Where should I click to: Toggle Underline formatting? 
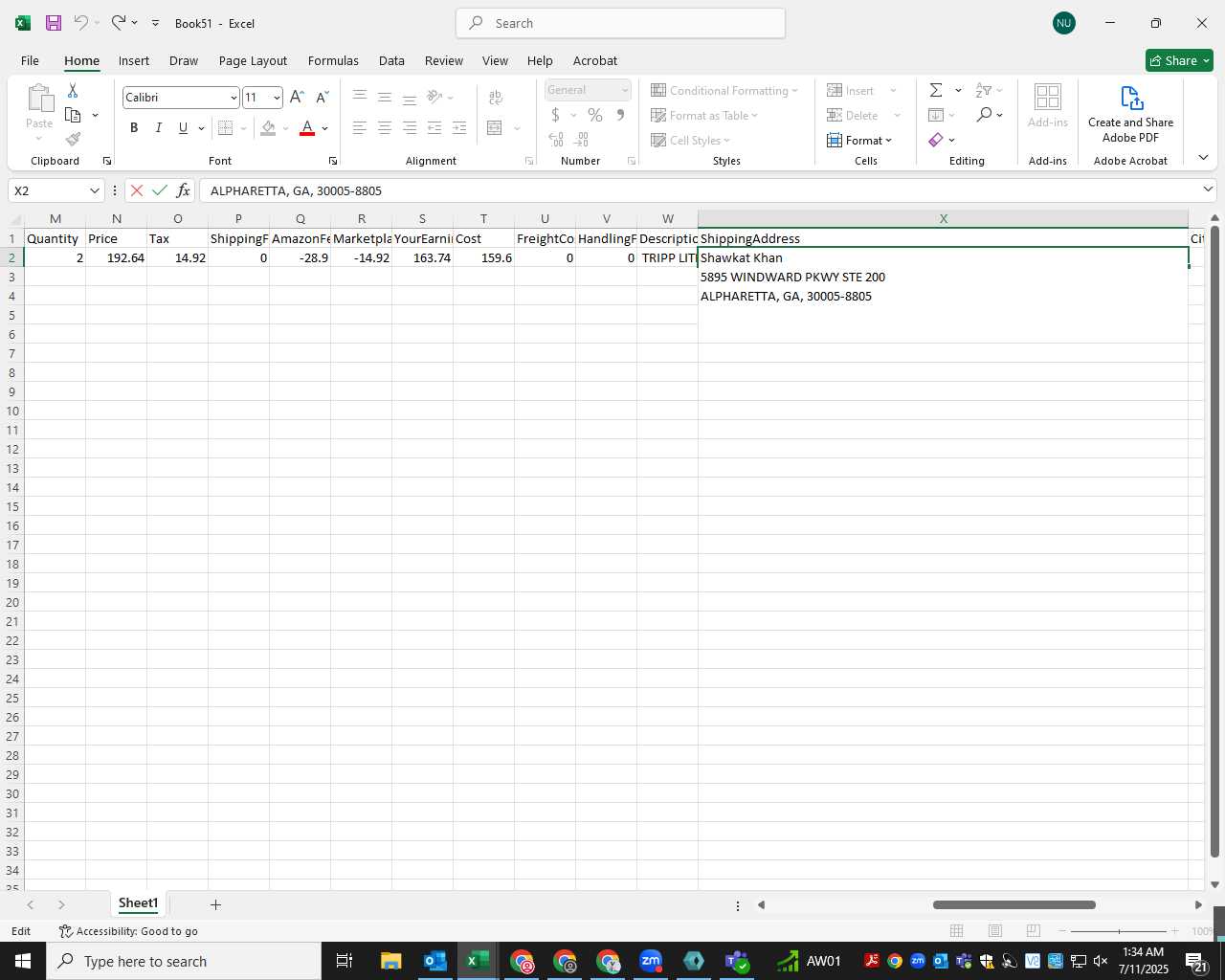tap(183, 127)
